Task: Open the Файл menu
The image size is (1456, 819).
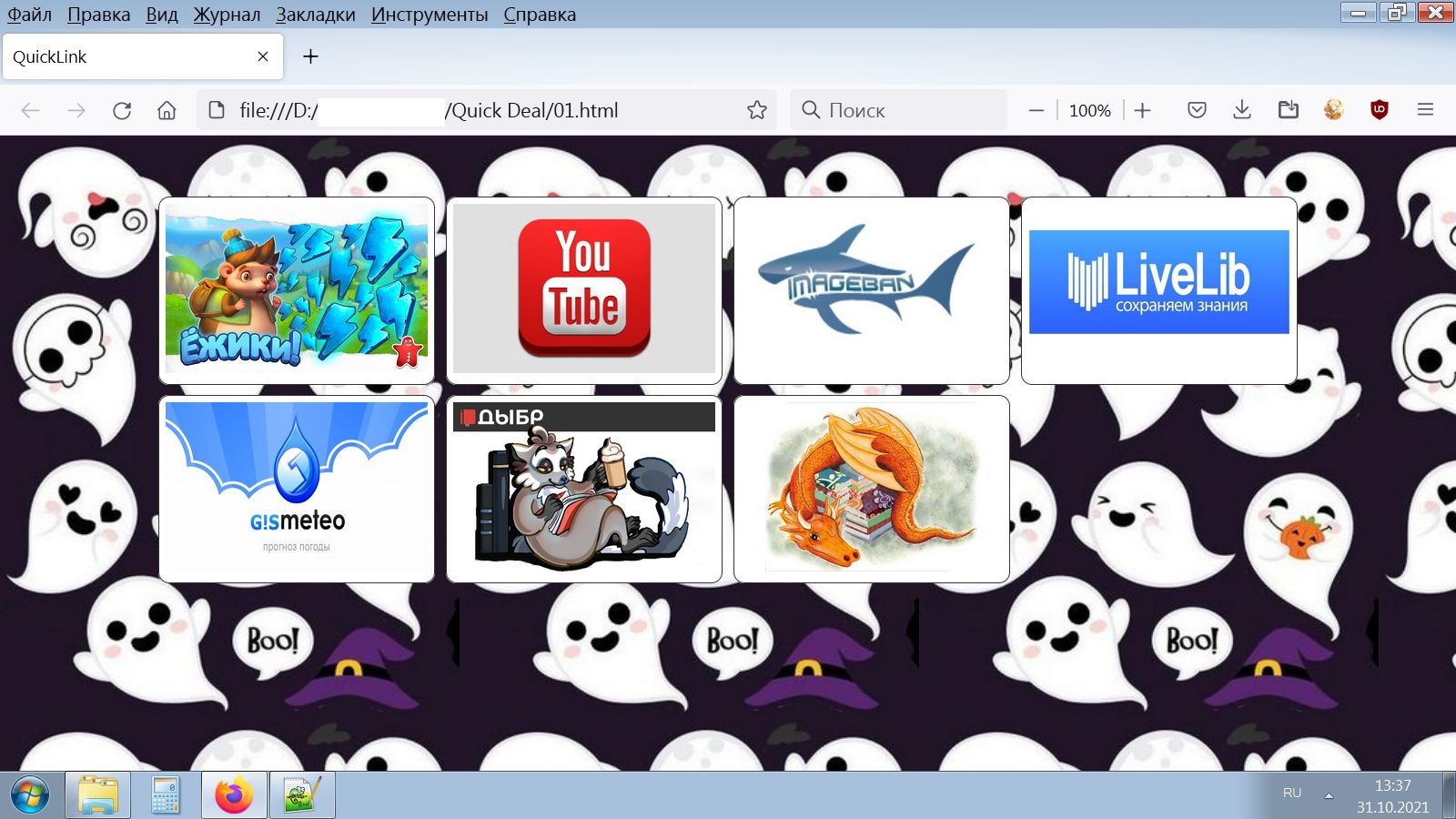Action: 29,15
